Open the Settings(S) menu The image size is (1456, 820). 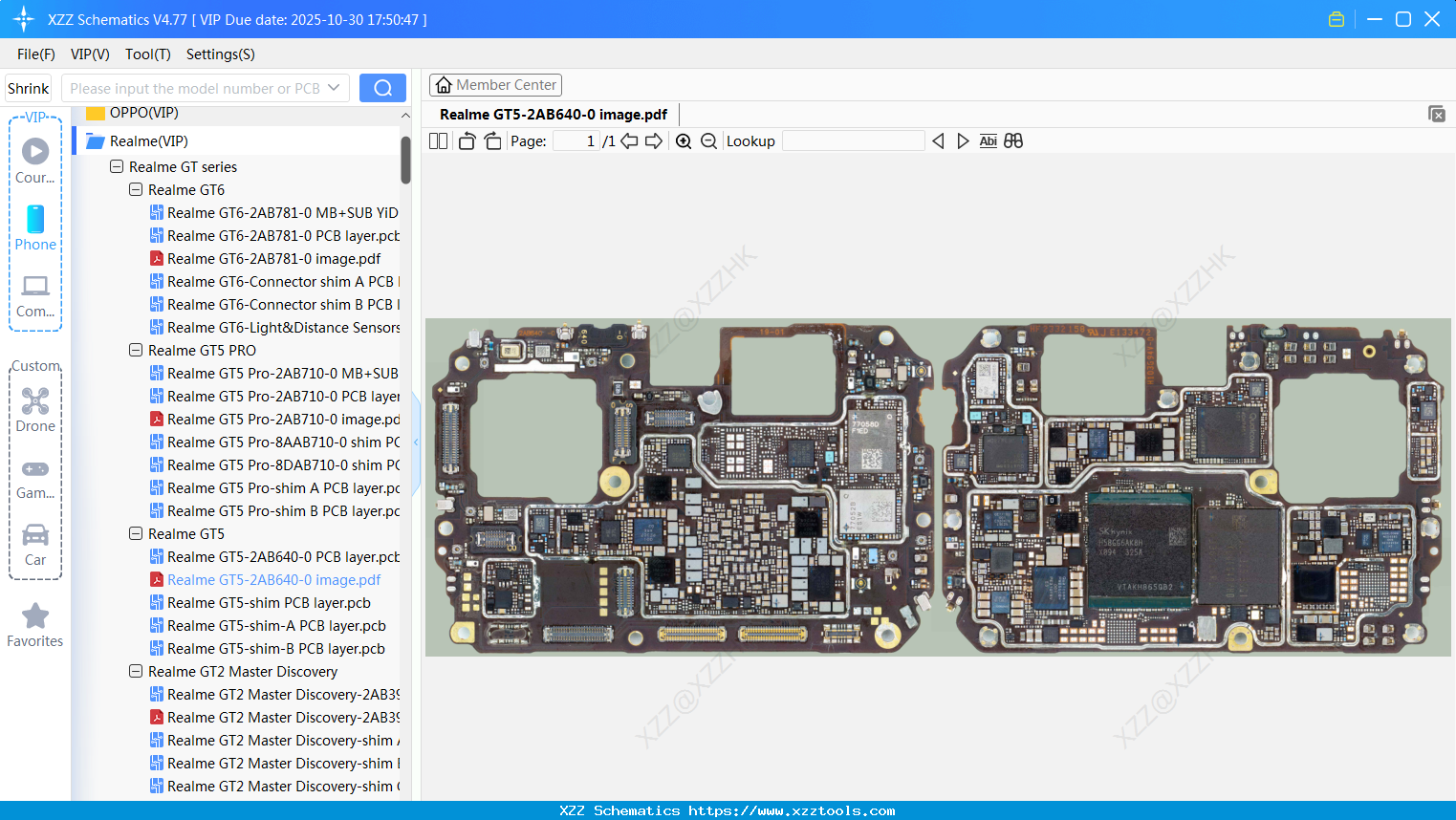[x=221, y=54]
